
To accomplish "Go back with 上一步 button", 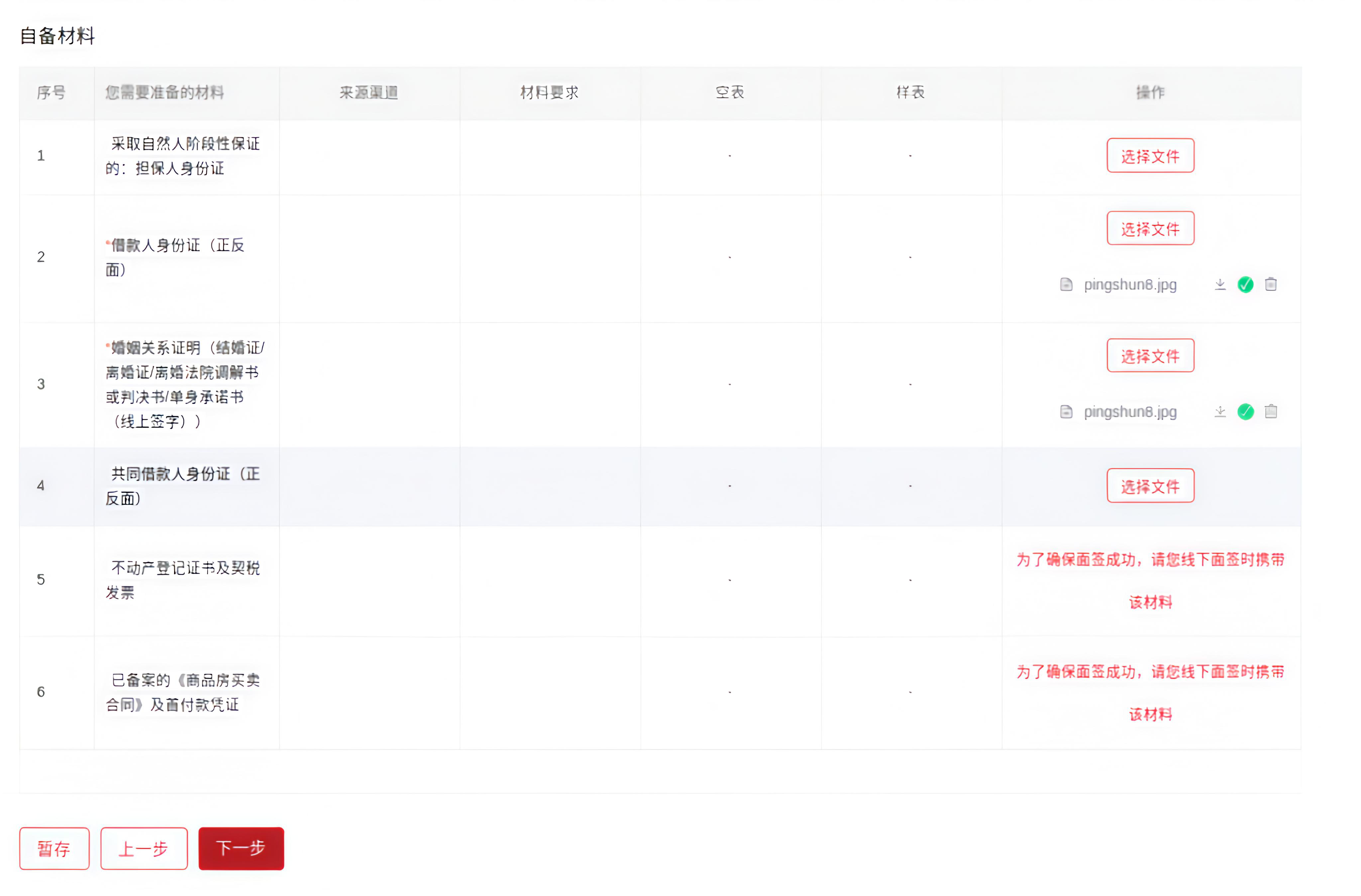I will pyautogui.click(x=144, y=848).
